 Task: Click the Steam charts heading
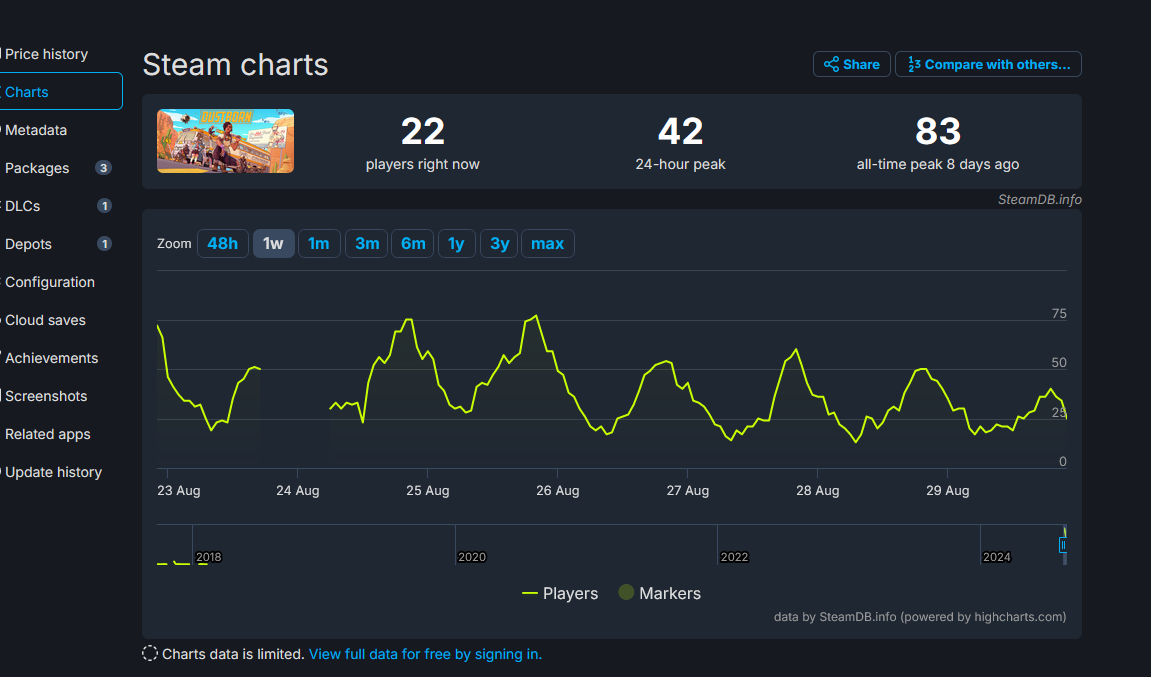click(235, 65)
